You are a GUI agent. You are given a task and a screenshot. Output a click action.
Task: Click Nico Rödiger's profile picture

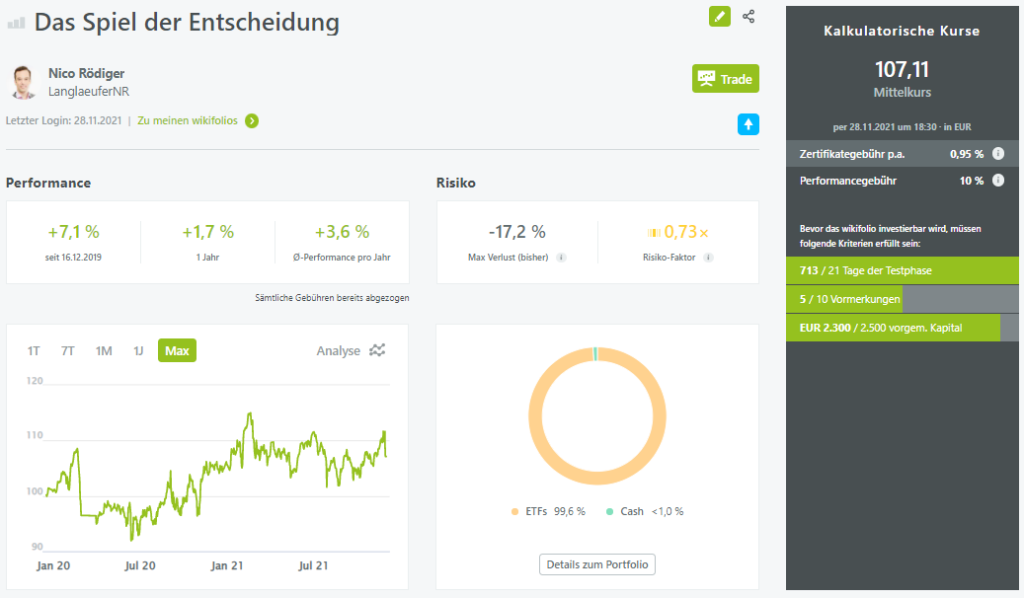[23, 82]
